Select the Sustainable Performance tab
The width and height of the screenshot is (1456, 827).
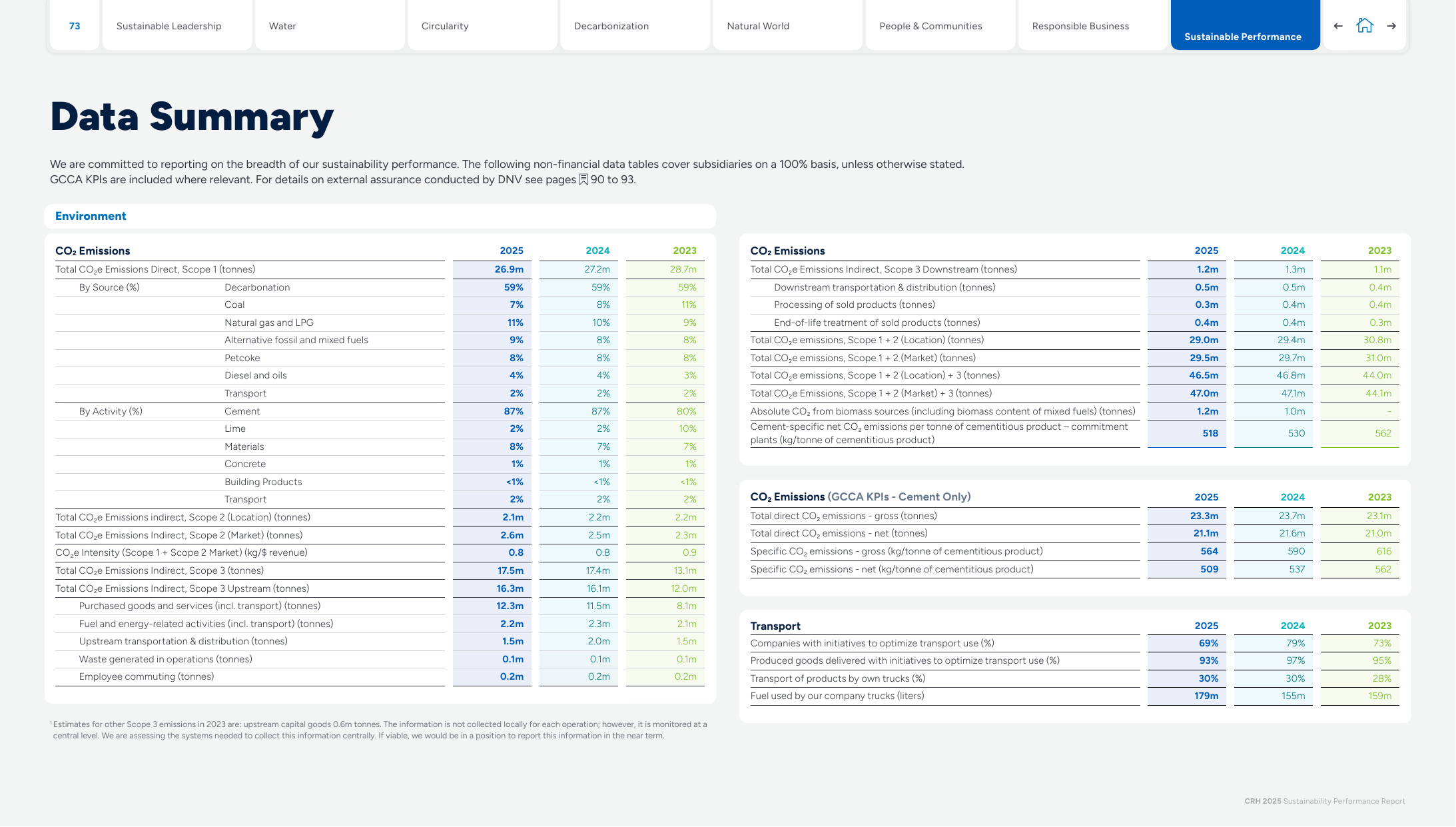(x=1245, y=25)
